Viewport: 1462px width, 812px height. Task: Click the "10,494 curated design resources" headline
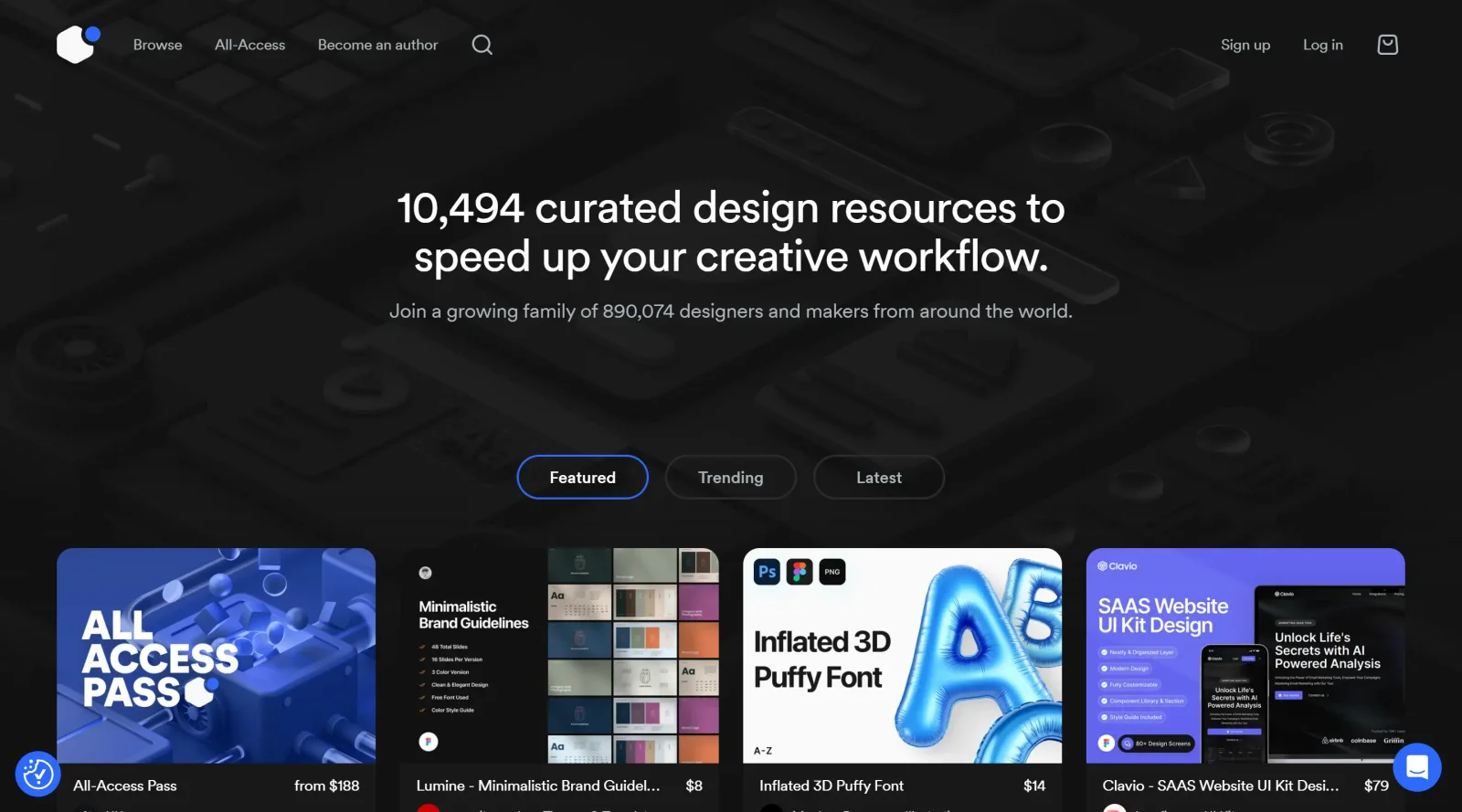[x=731, y=232]
